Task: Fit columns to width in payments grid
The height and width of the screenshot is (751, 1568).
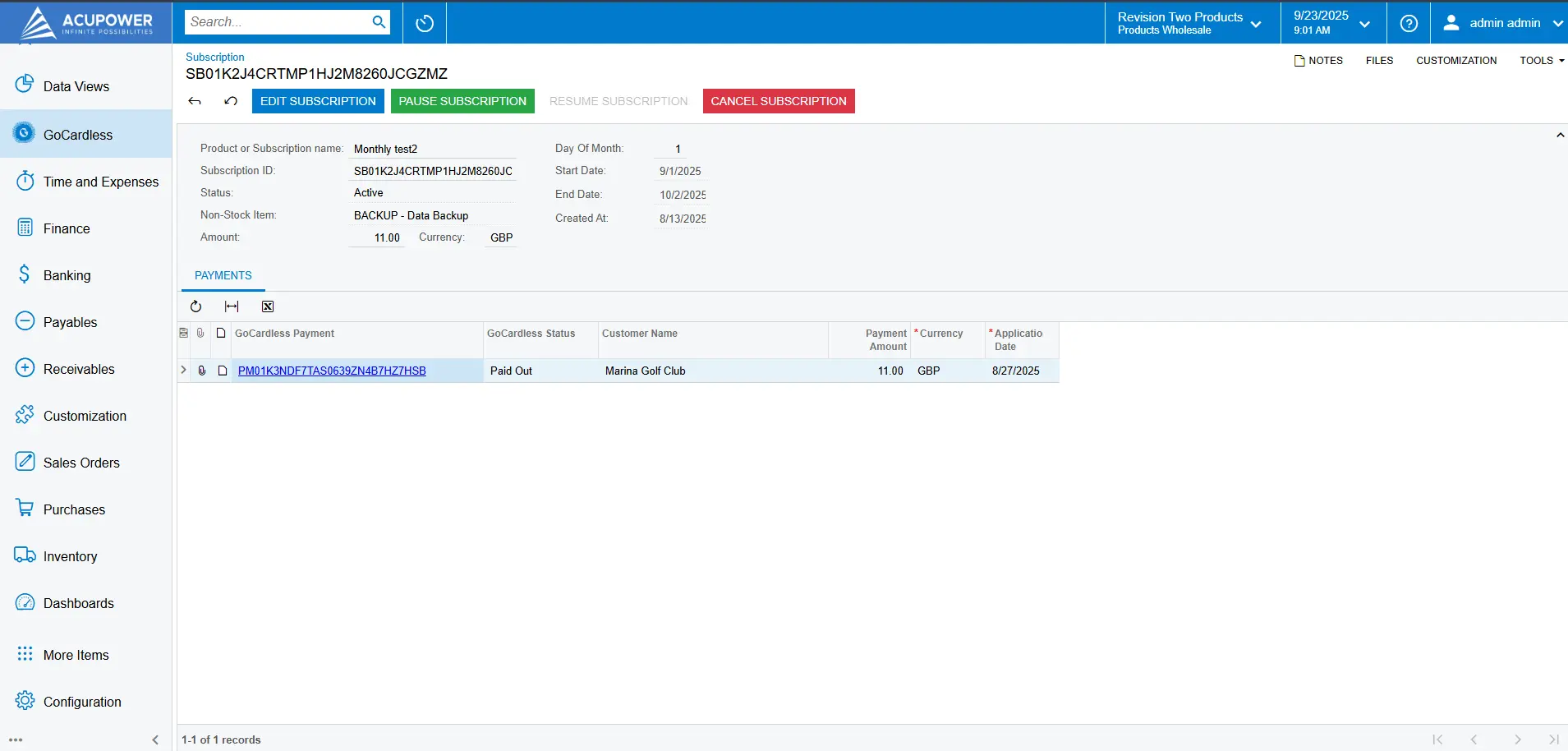Action: click(232, 306)
